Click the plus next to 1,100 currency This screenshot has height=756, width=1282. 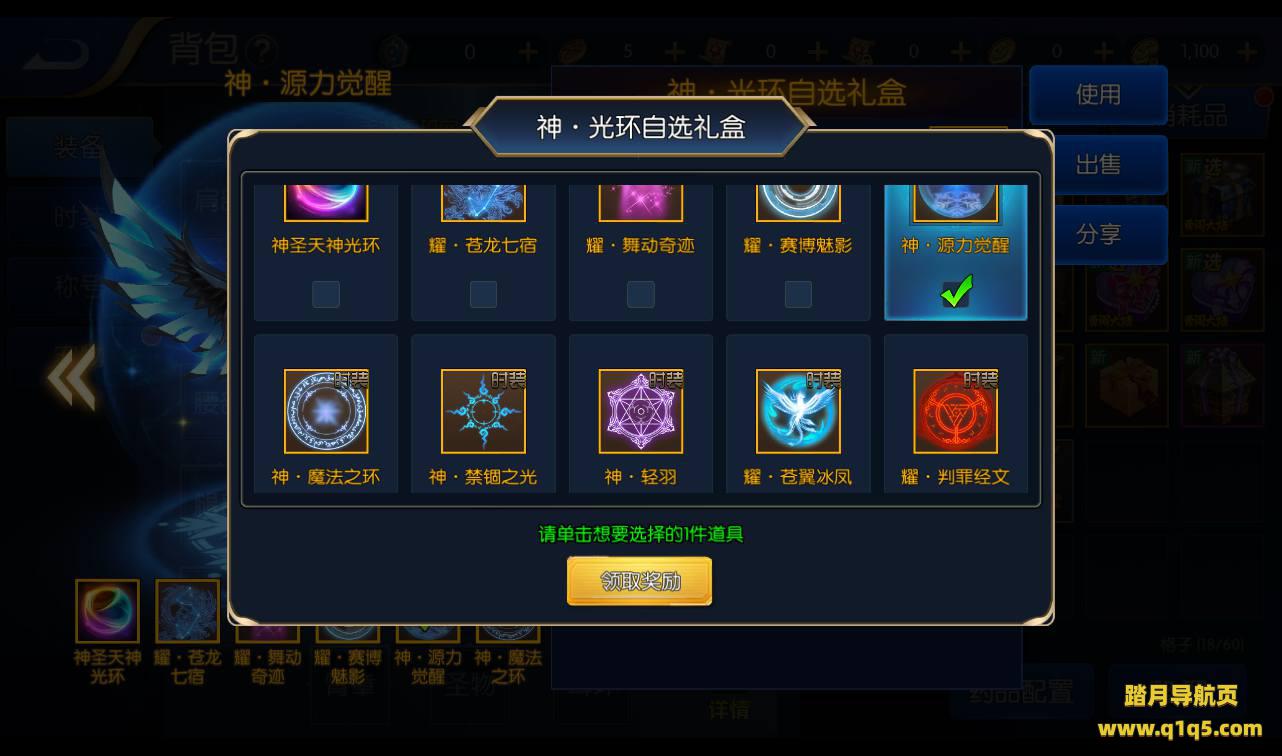pos(1246,51)
